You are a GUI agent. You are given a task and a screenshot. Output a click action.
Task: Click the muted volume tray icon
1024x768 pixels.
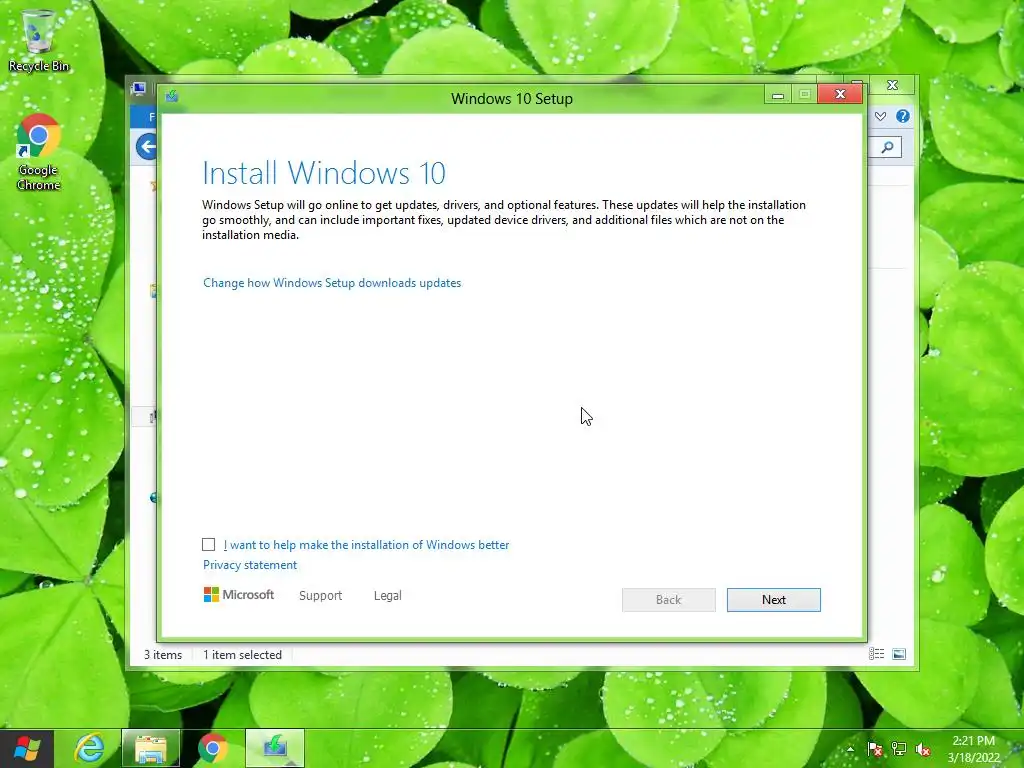923,749
